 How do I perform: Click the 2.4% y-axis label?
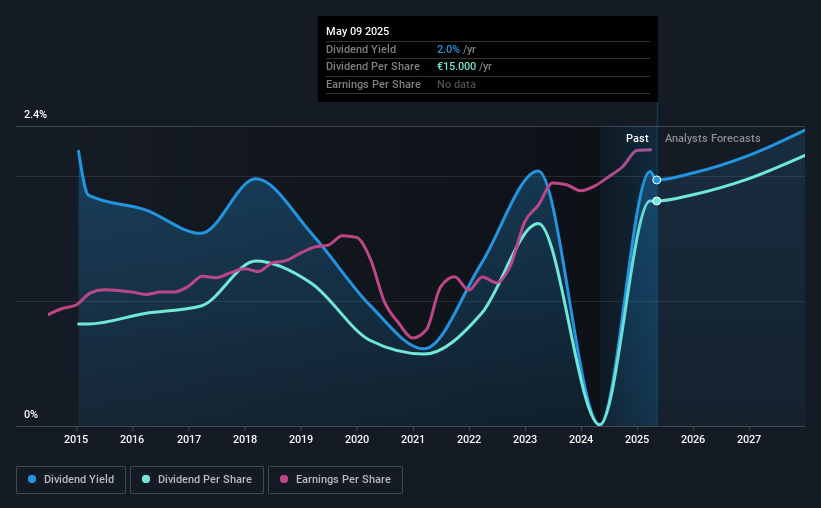point(35,114)
